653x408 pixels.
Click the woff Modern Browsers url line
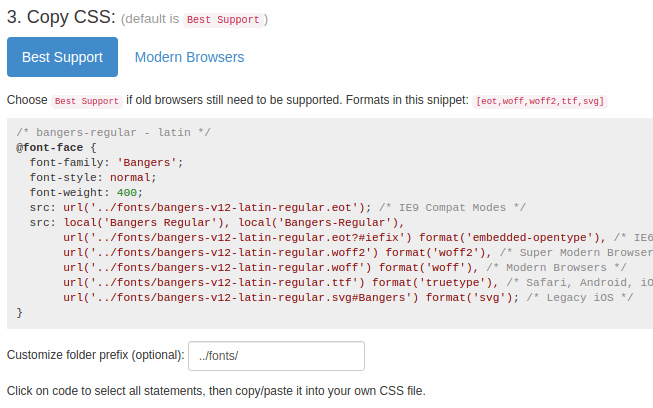tap(345, 267)
